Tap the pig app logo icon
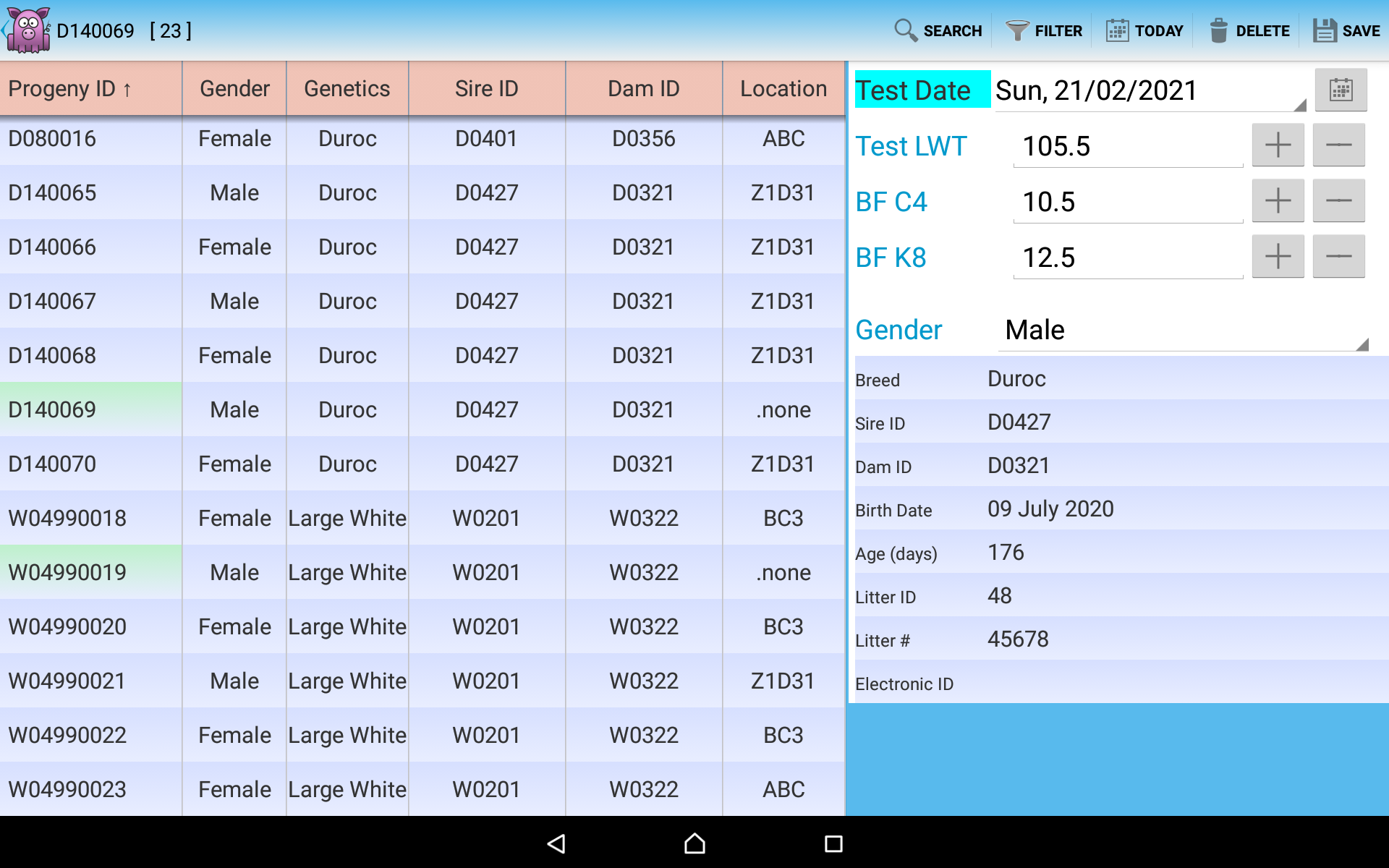This screenshot has height=868, width=1389. [29, 30]
